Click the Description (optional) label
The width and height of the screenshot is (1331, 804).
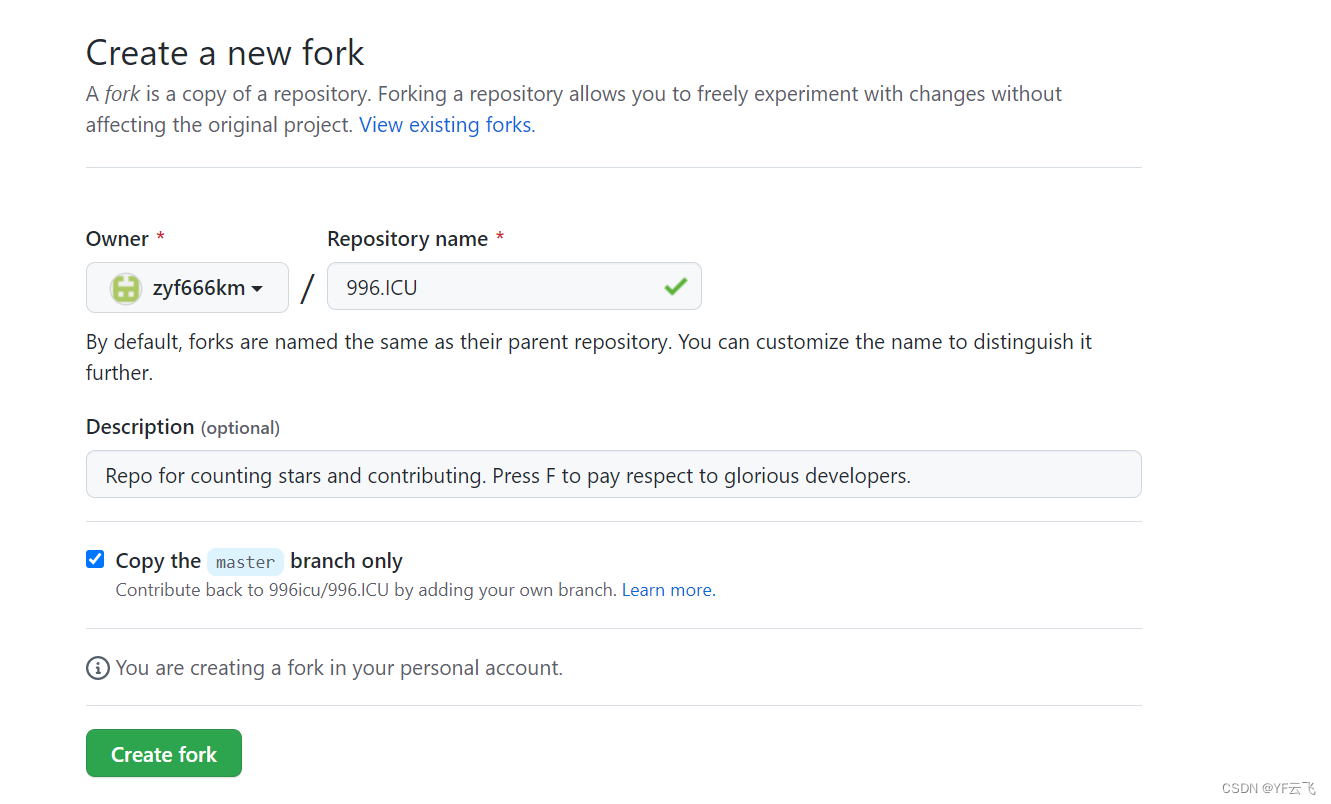182,427
